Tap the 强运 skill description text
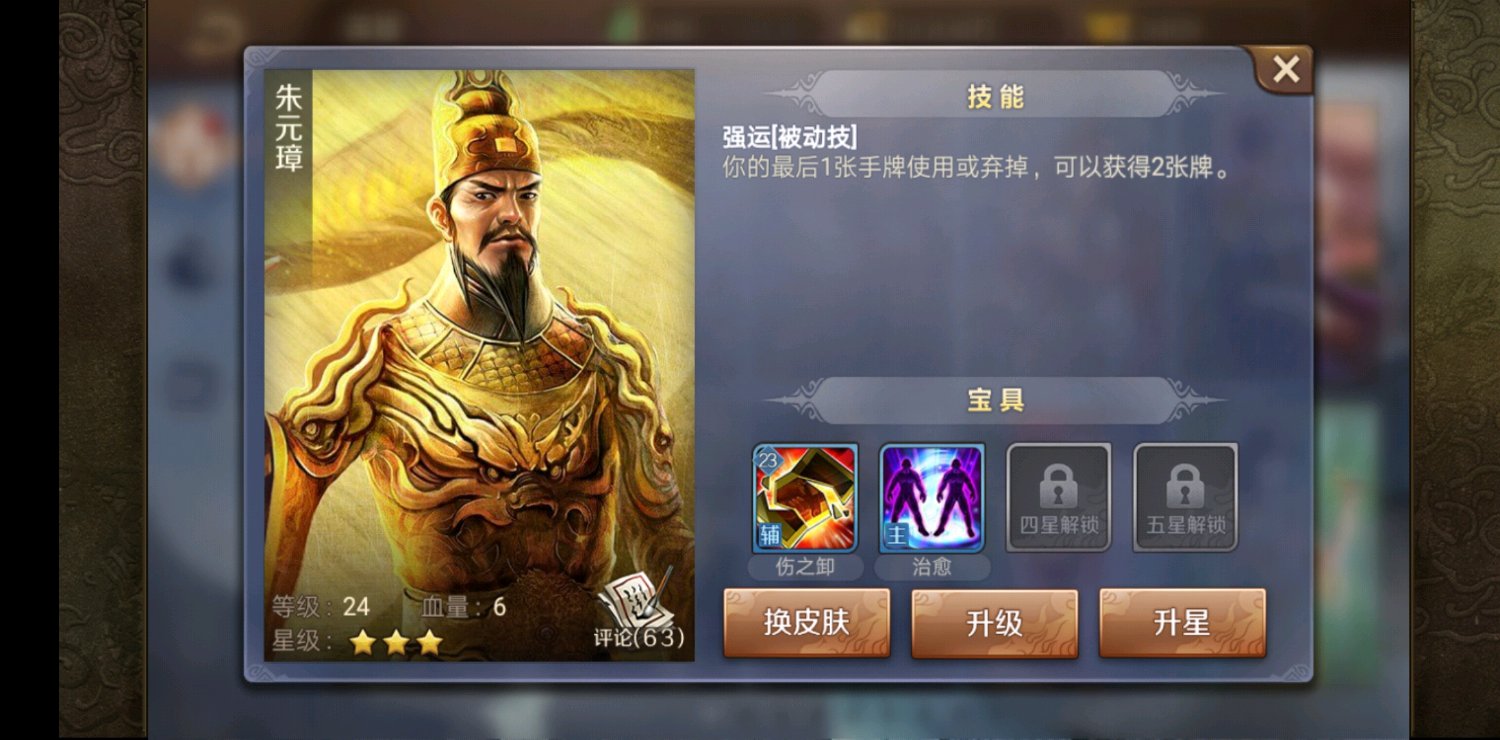Viewport: 1500px width, 740px height. point(977,168)
